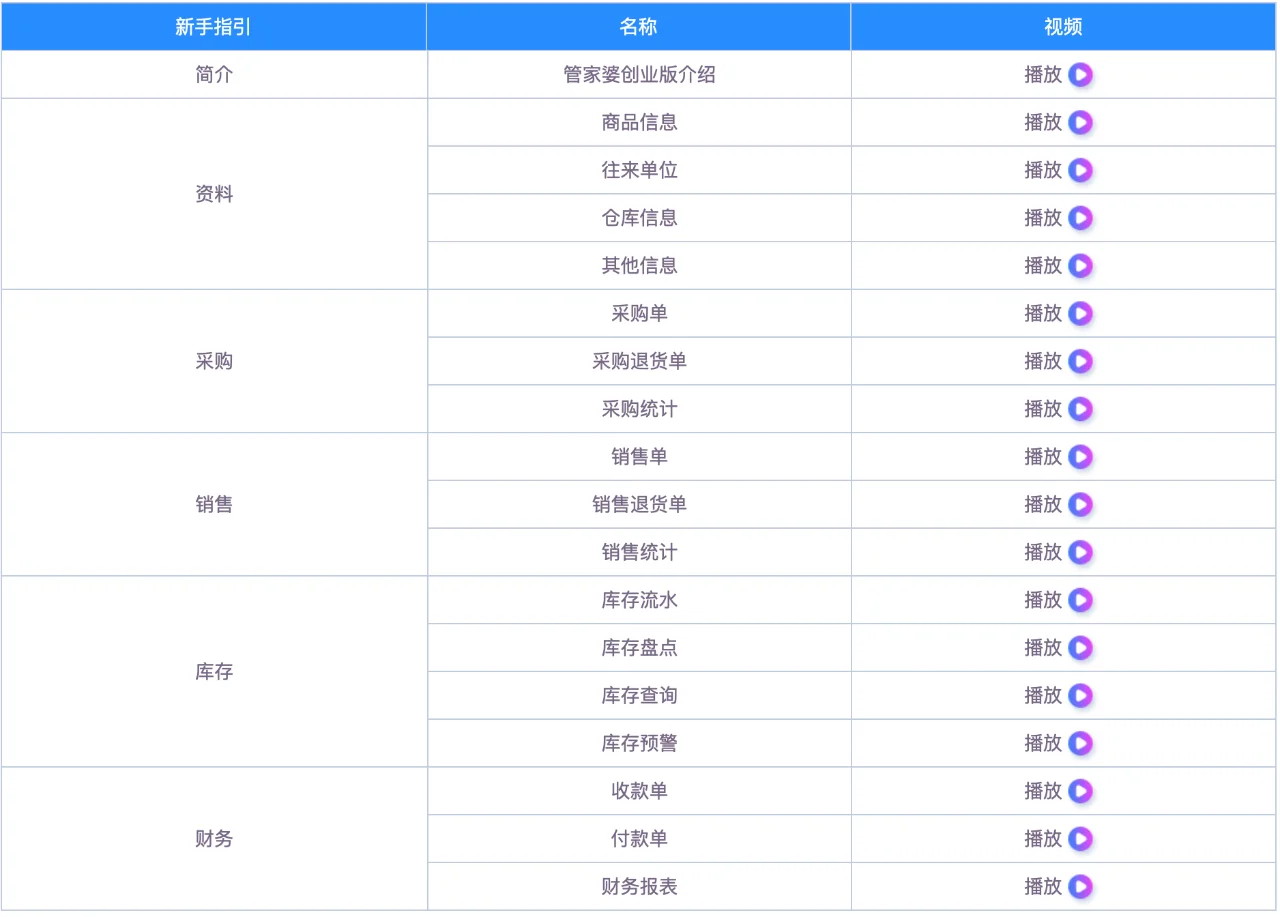Click the 收款单 name cell
The image size is (1280, 917).
point(639,791)
